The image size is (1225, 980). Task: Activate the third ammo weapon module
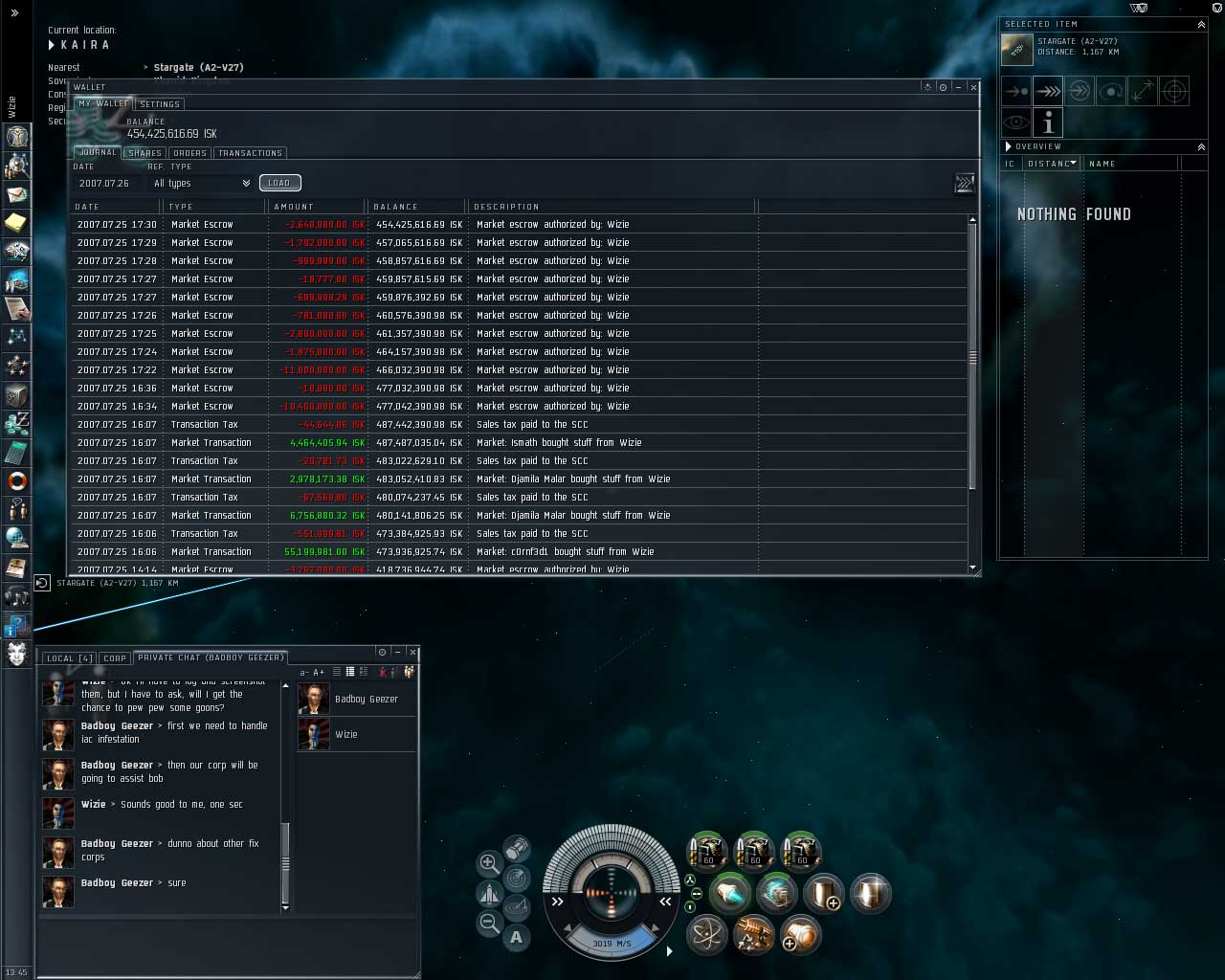tap(801, 851)
